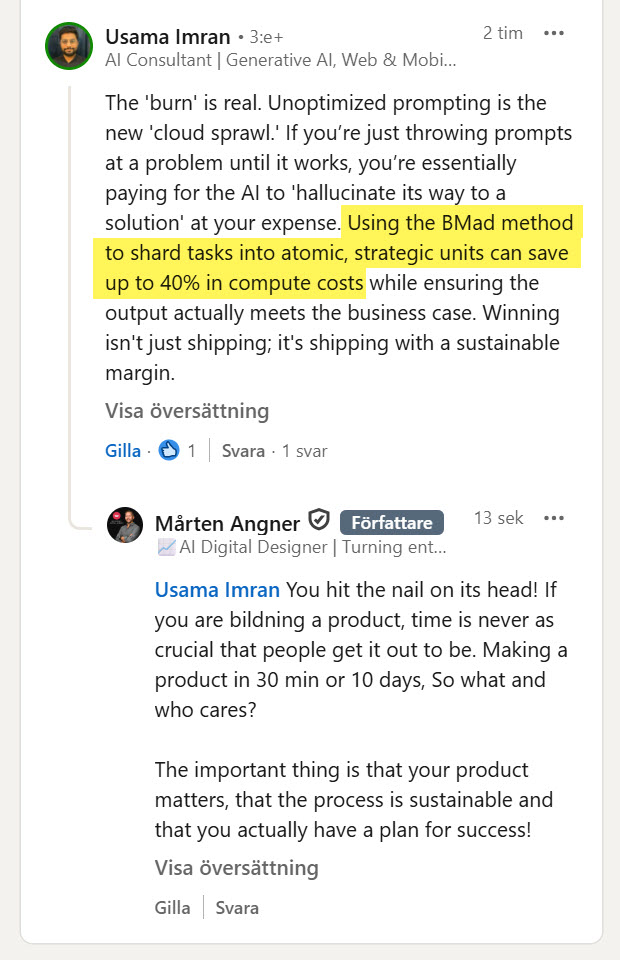Screen dimensions: 620x960
Task: Open the 2 tim timestamp on Usama's comment
Action: click(x=503, y=32)
